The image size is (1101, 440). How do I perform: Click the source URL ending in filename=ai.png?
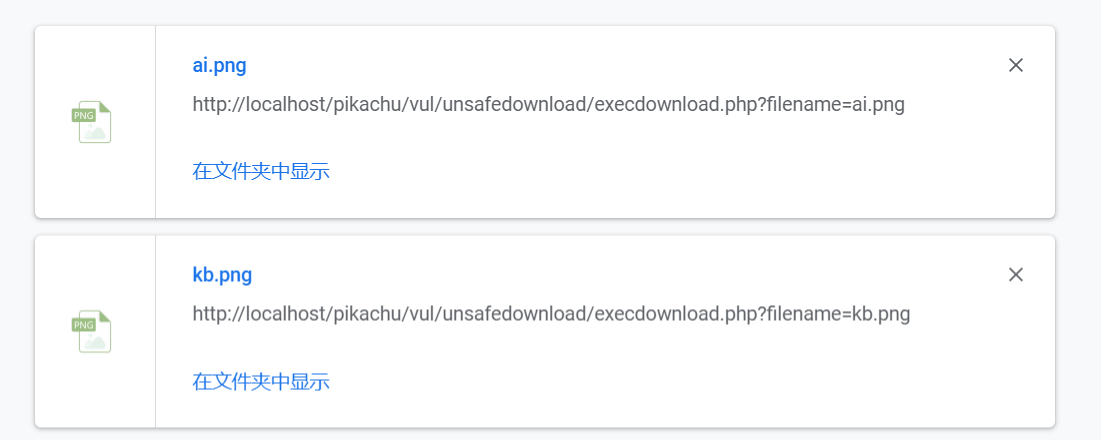pyautogui.click(x=548, y=105)
